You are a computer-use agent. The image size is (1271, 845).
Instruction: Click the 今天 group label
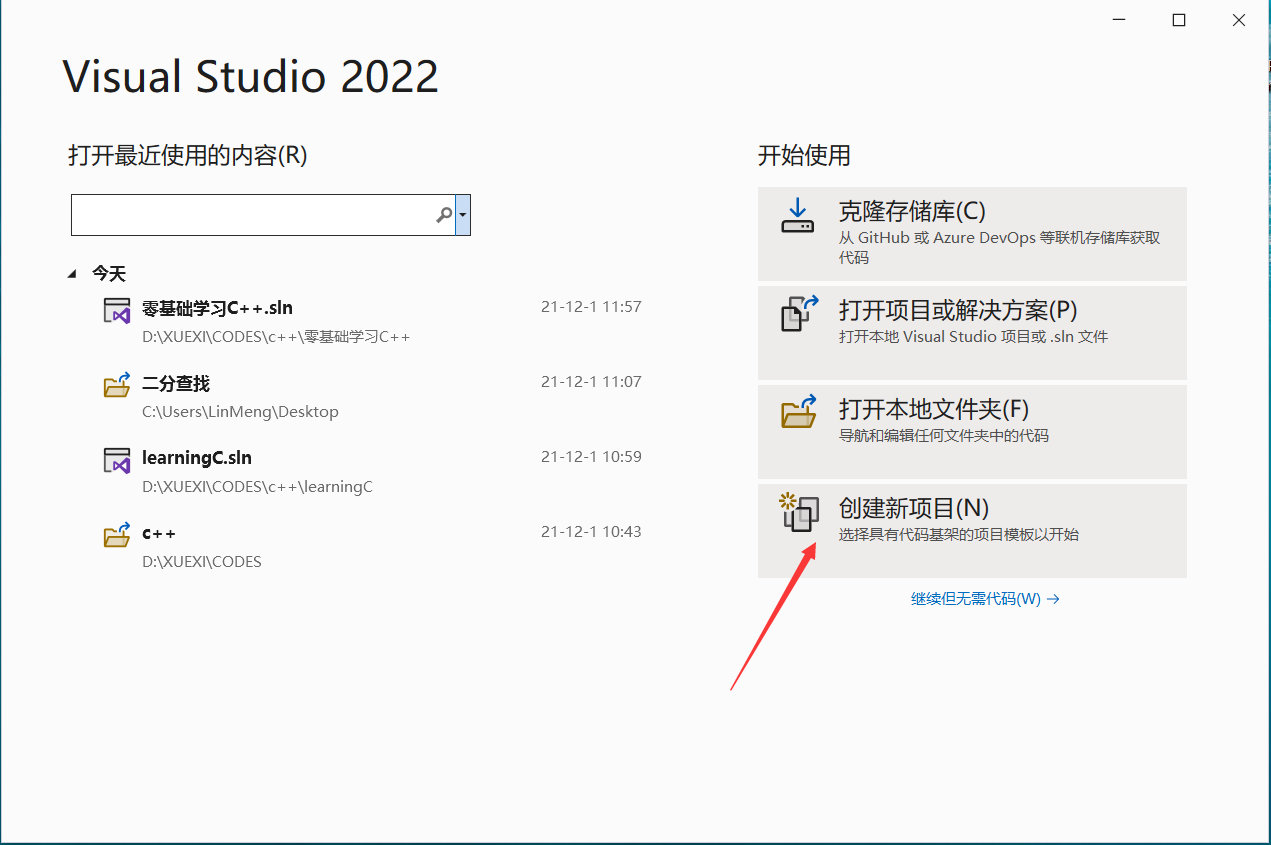pyautogui.click(x=109, y=273)
